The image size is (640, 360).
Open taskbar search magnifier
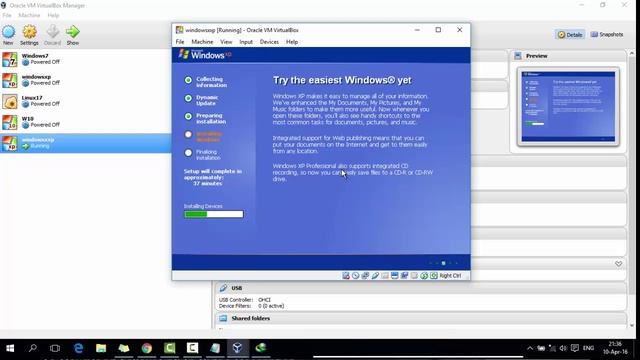click(x=33, y=348)
